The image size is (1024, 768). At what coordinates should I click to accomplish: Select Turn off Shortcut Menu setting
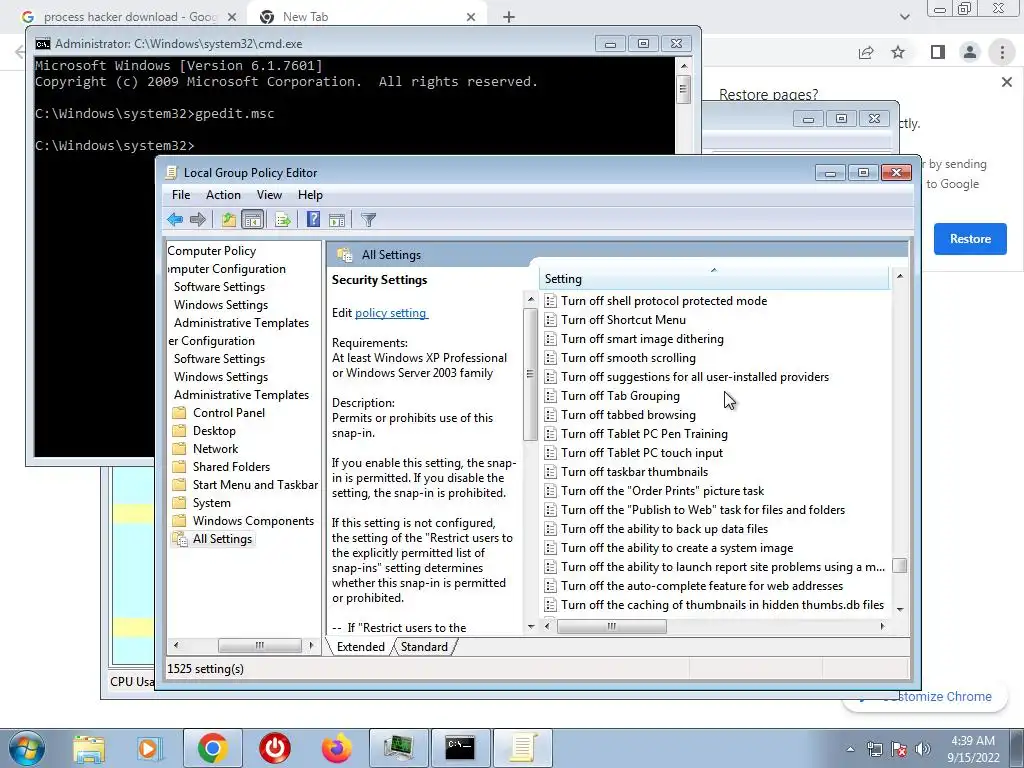pos(623,320)
